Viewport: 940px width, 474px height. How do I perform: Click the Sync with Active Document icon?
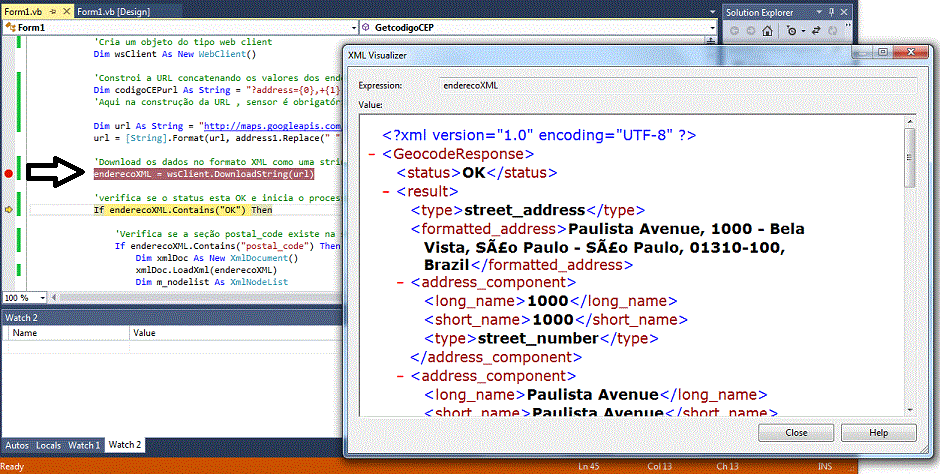click(817, 31)
